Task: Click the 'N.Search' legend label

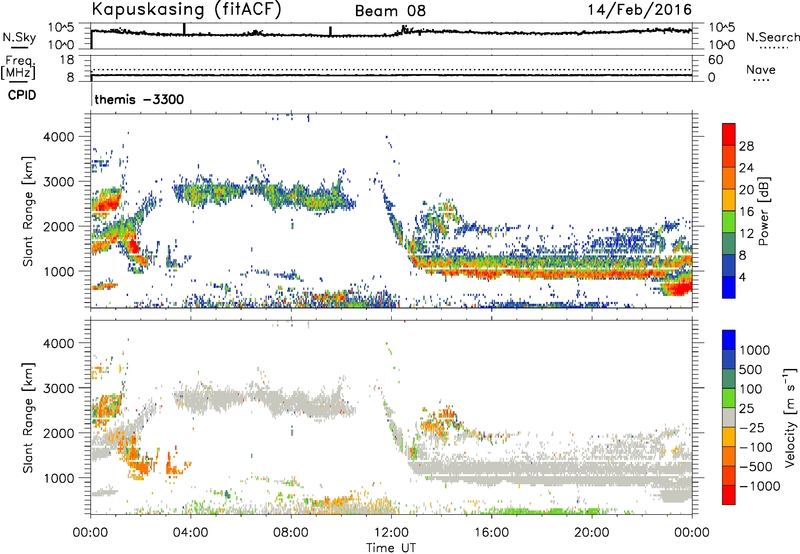Action: click(x=773, y=37)
